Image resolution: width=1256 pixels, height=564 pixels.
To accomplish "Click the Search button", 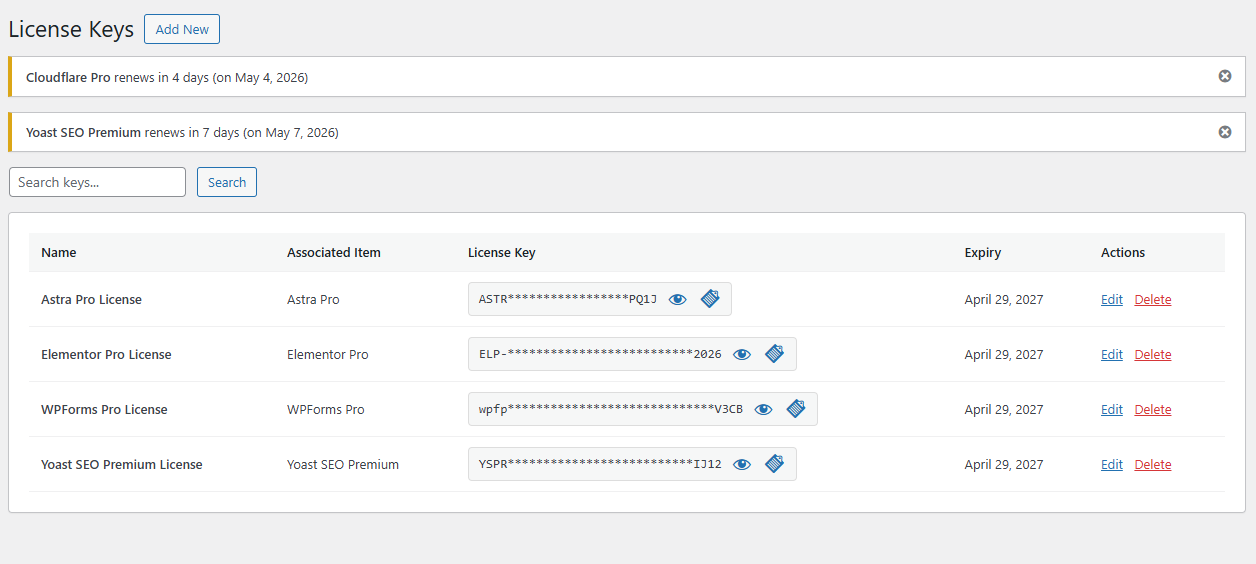I will pyautogui.click(x=227, y=182).
